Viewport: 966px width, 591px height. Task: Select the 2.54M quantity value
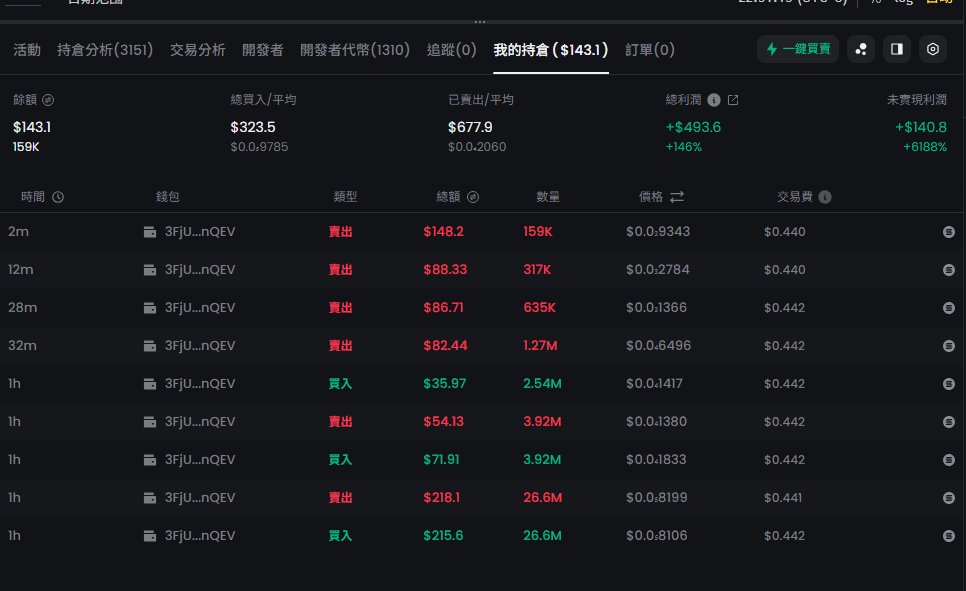[x=542, y=384]
